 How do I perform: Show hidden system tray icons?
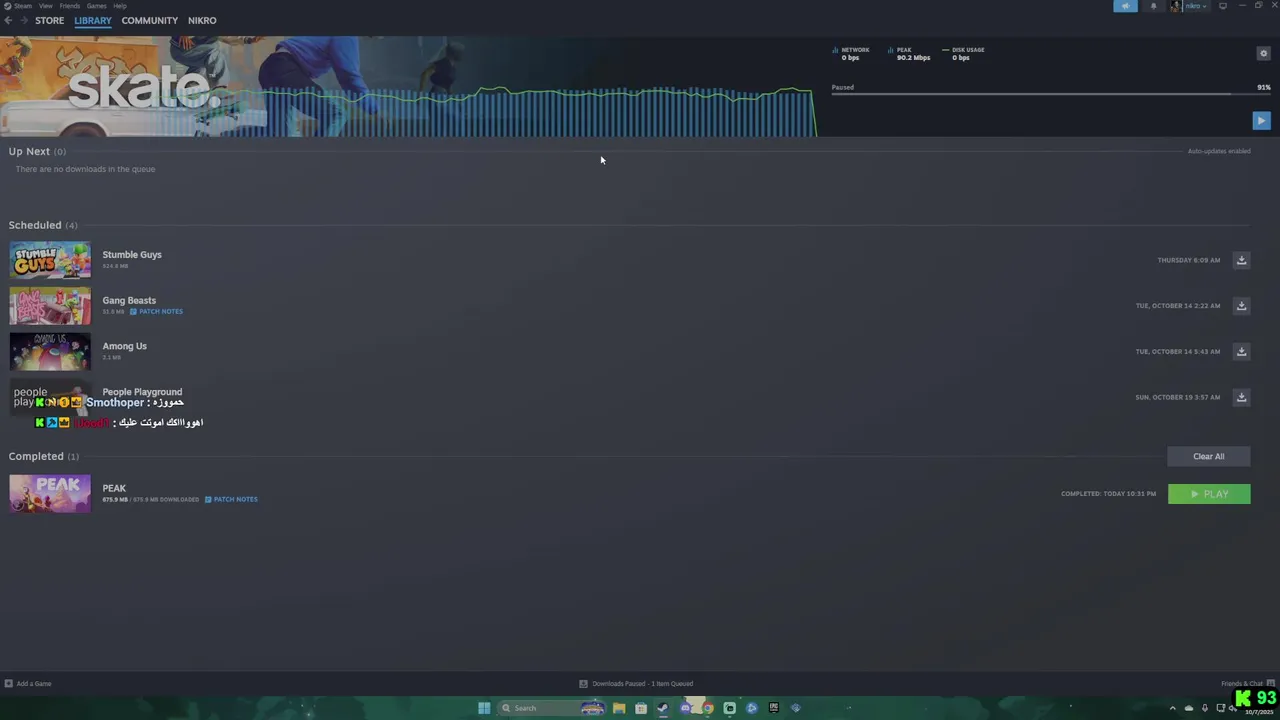1173,708
